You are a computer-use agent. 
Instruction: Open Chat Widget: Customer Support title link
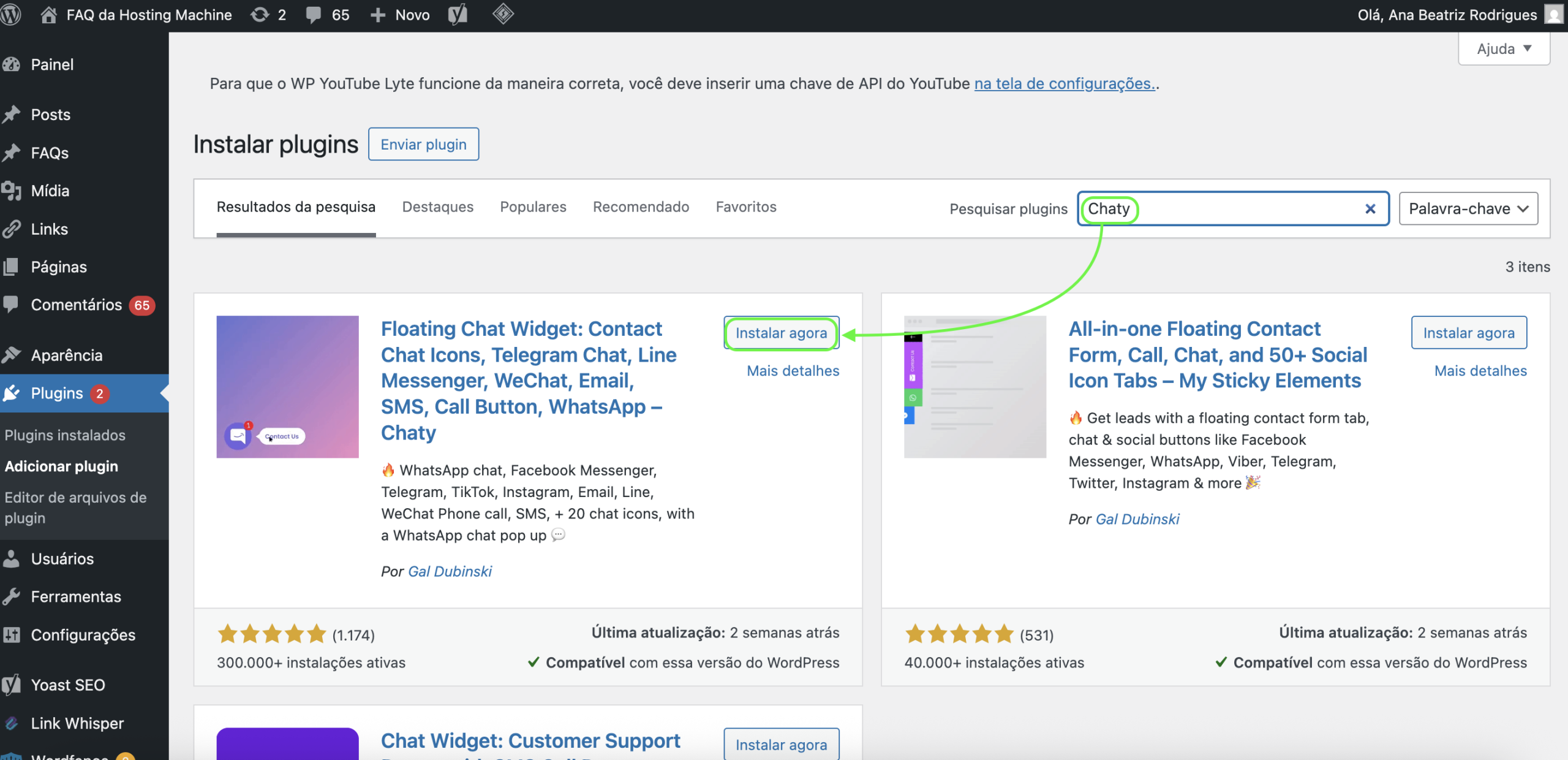pos(530,740)
